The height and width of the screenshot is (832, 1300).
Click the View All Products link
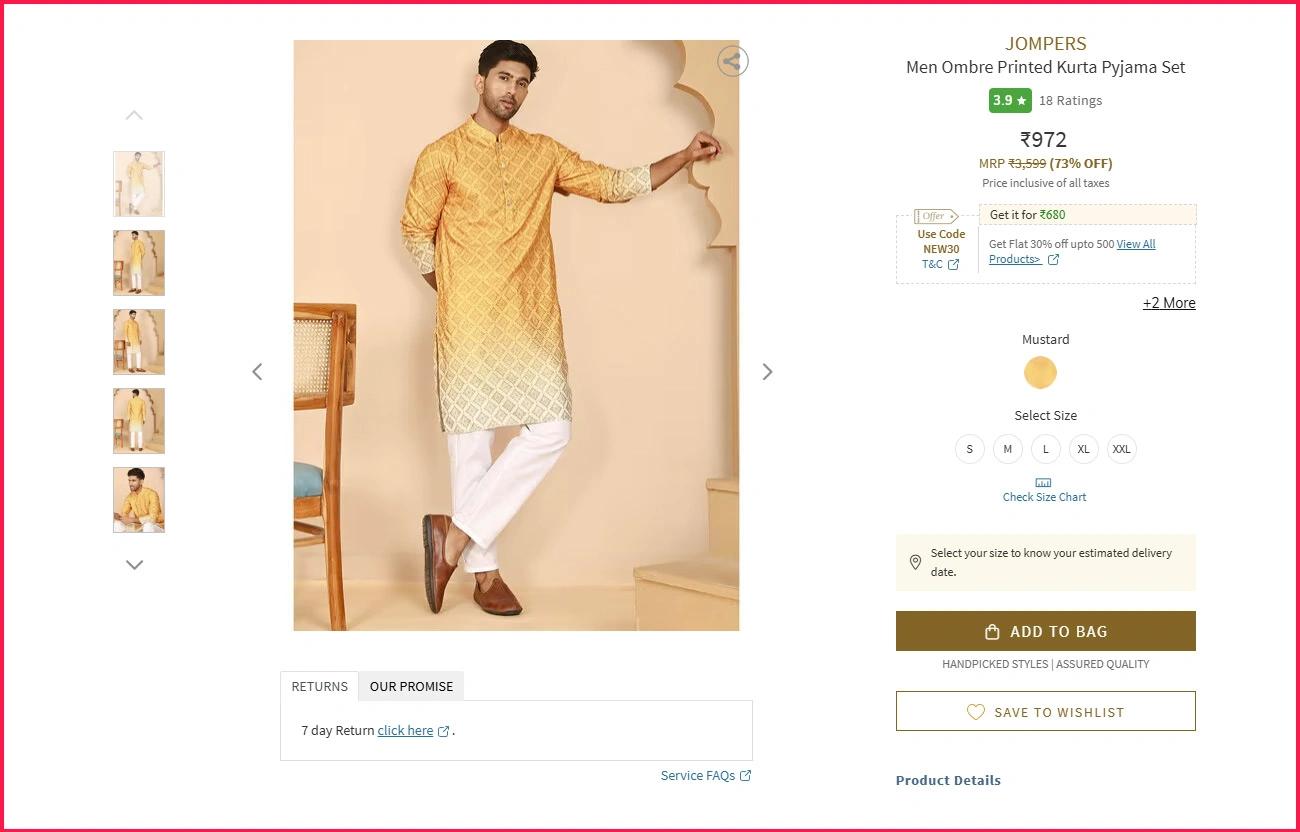point(1136,244)
